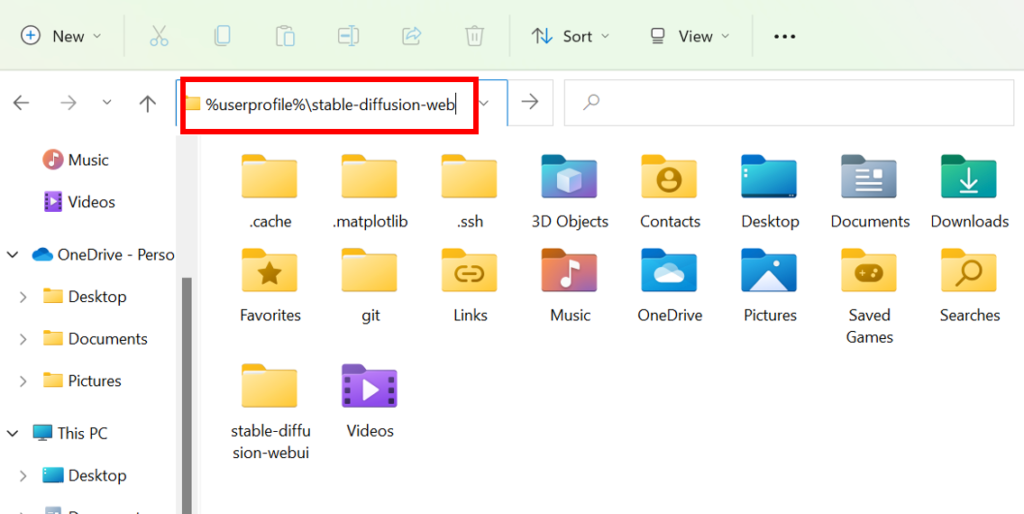This screenshot has height=514, width=1024.
Task: Click the Rename icon in toolbar
Action: [x=348, y=36]
